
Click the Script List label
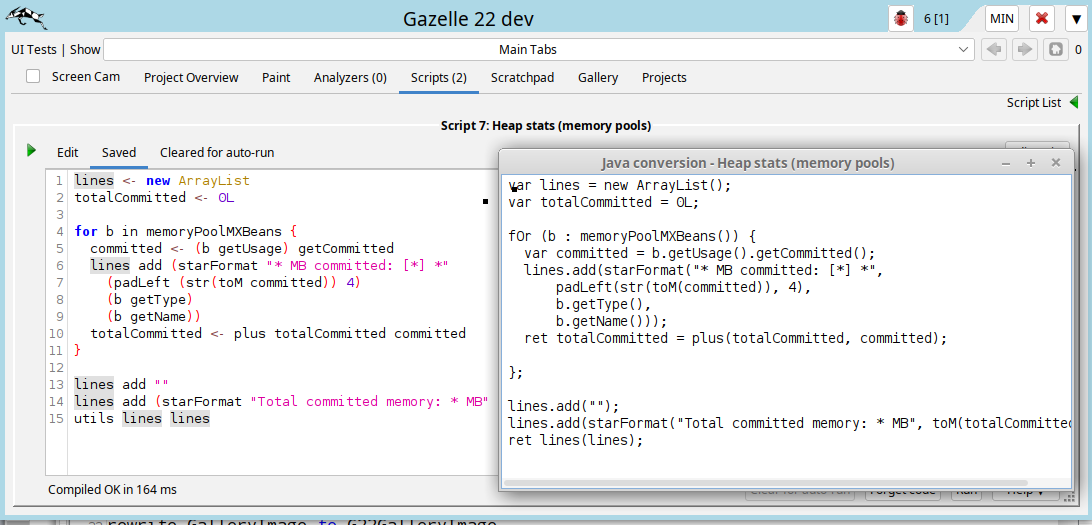(x=1033, y=102)
